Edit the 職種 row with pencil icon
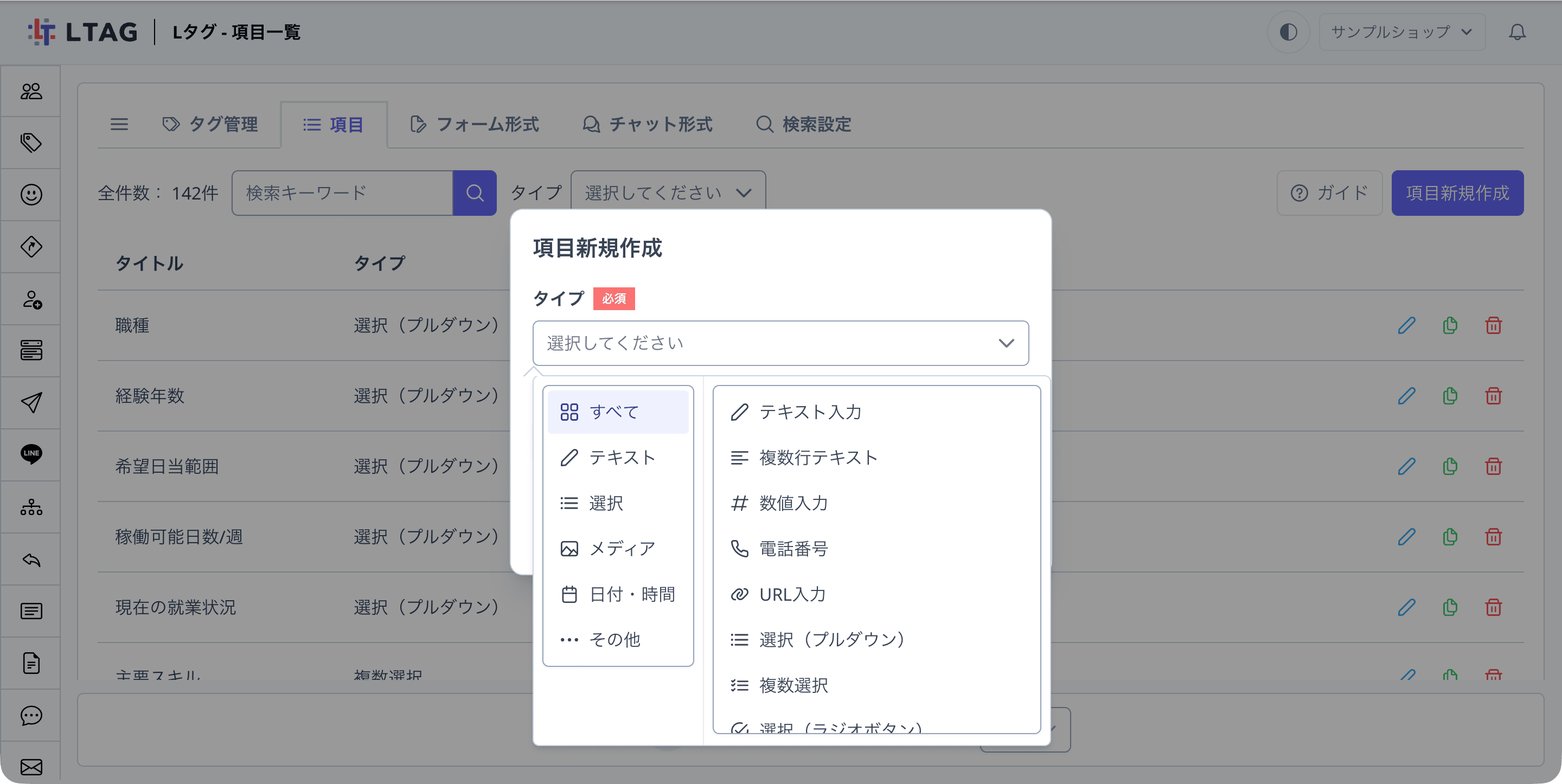Viewport: 1562px width, 784px height. tap(1407, 326)
